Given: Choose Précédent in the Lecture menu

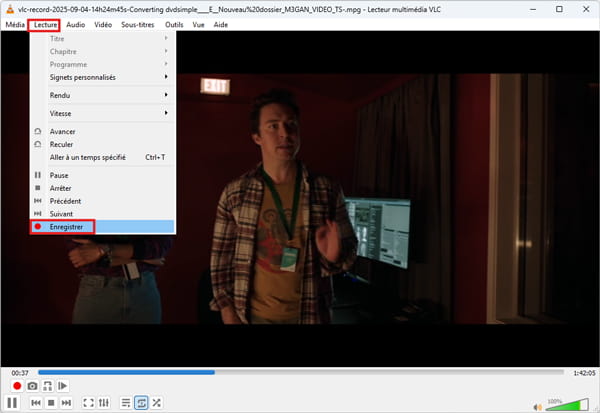Looking at the screenshot, I should click(103, 201).
